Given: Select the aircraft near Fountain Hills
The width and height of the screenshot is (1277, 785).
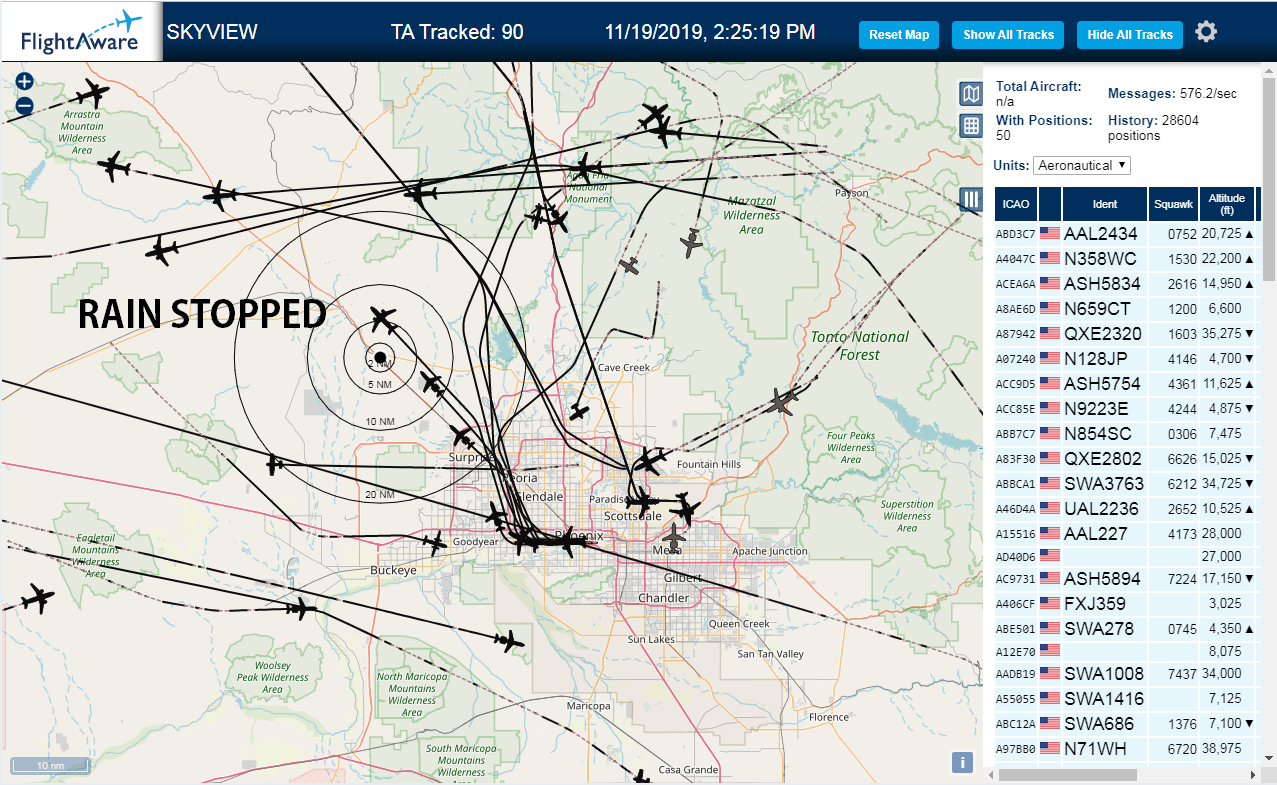Looking at the screenshot, I should click(x=651, y=461).
